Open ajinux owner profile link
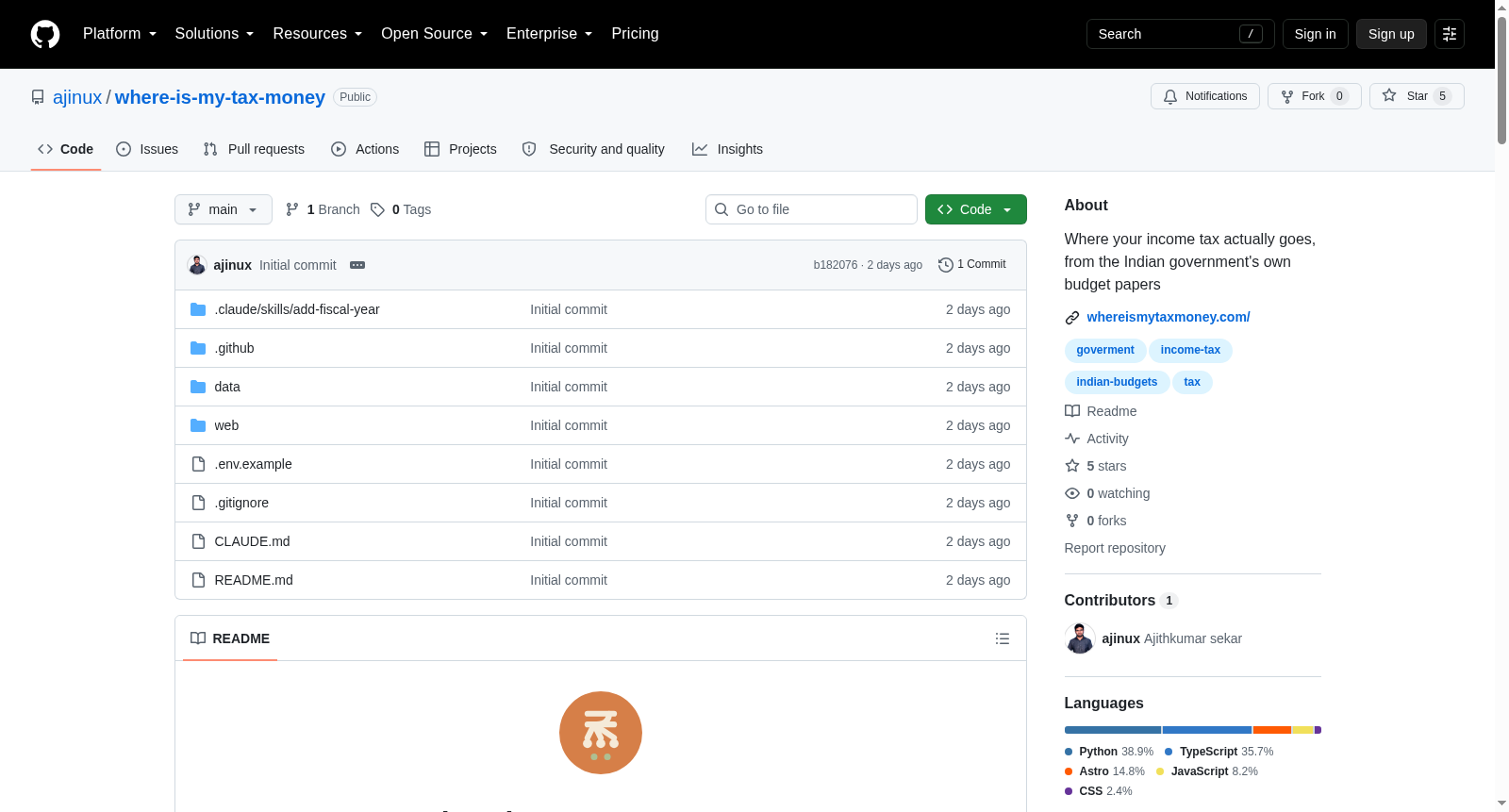This screenshot has height=812, width=1509. click(x=77, y=97)
